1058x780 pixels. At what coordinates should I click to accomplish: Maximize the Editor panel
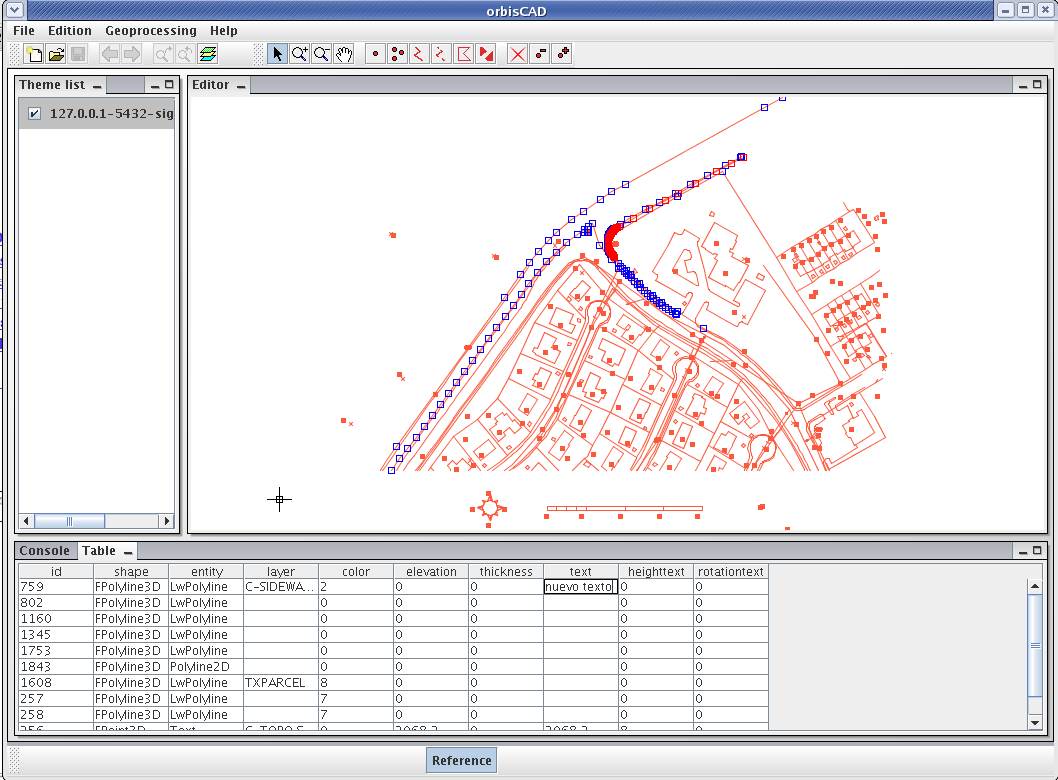click(x=1037, y=85)
